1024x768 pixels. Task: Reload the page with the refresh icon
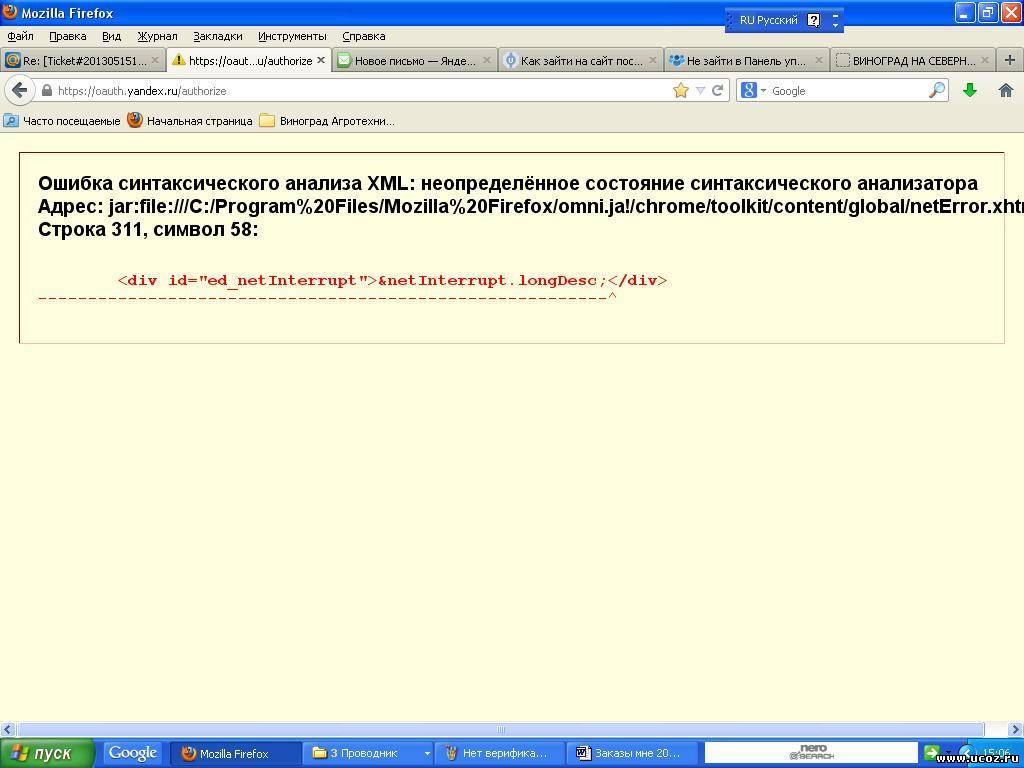coord(717,90)
